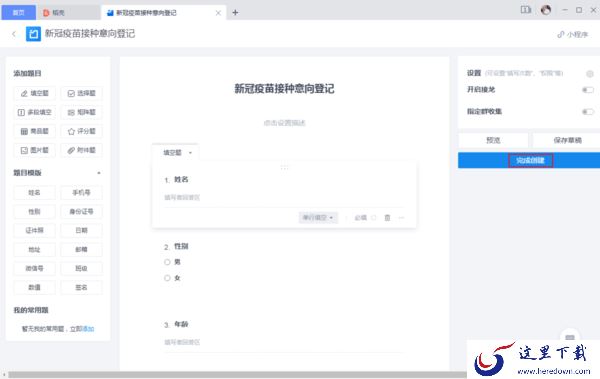Click the answer field under 年龄
600x379 pixels.
(284, 342)
